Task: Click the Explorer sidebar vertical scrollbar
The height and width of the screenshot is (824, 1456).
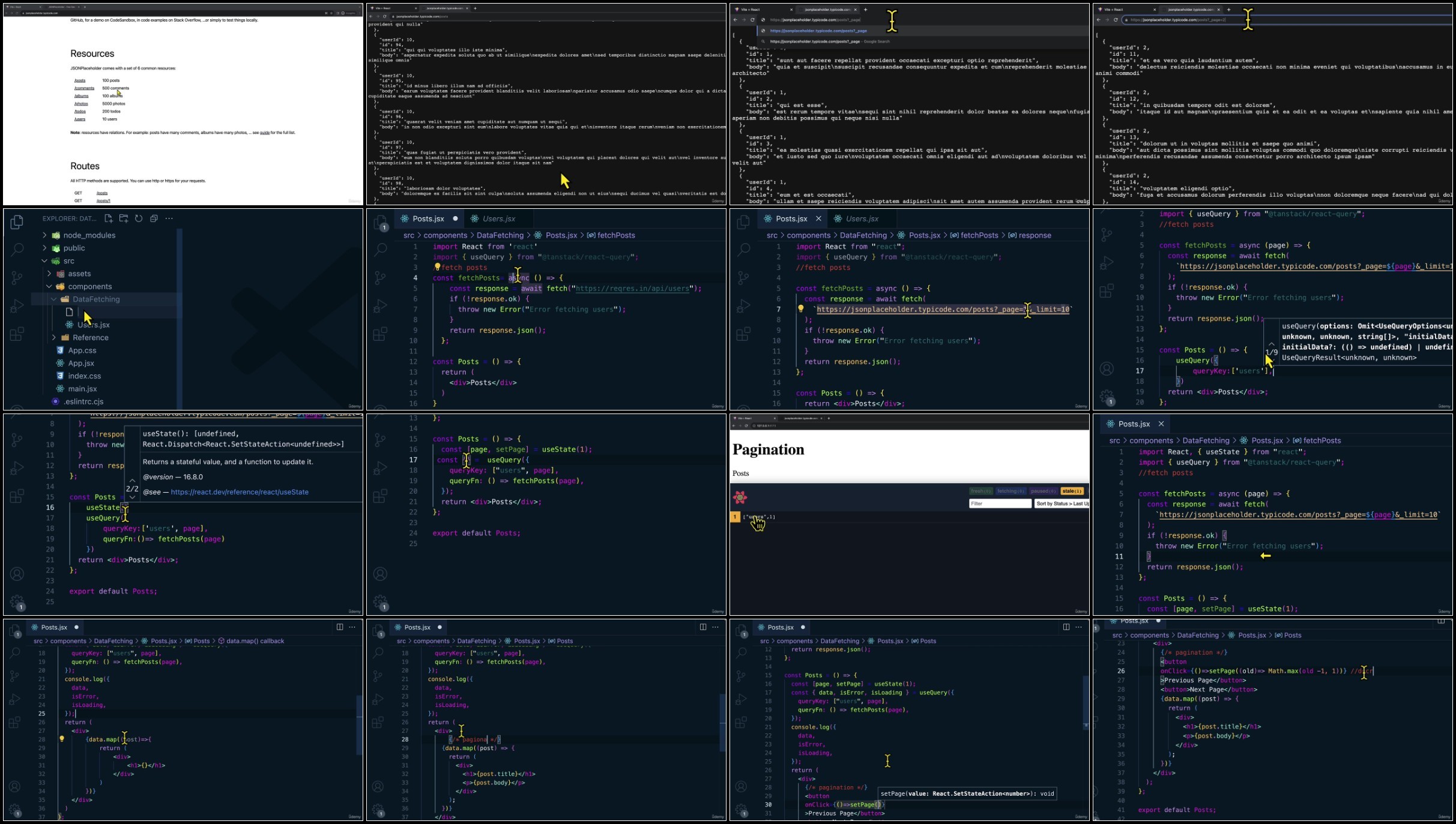Action: [x=179, y=318]
